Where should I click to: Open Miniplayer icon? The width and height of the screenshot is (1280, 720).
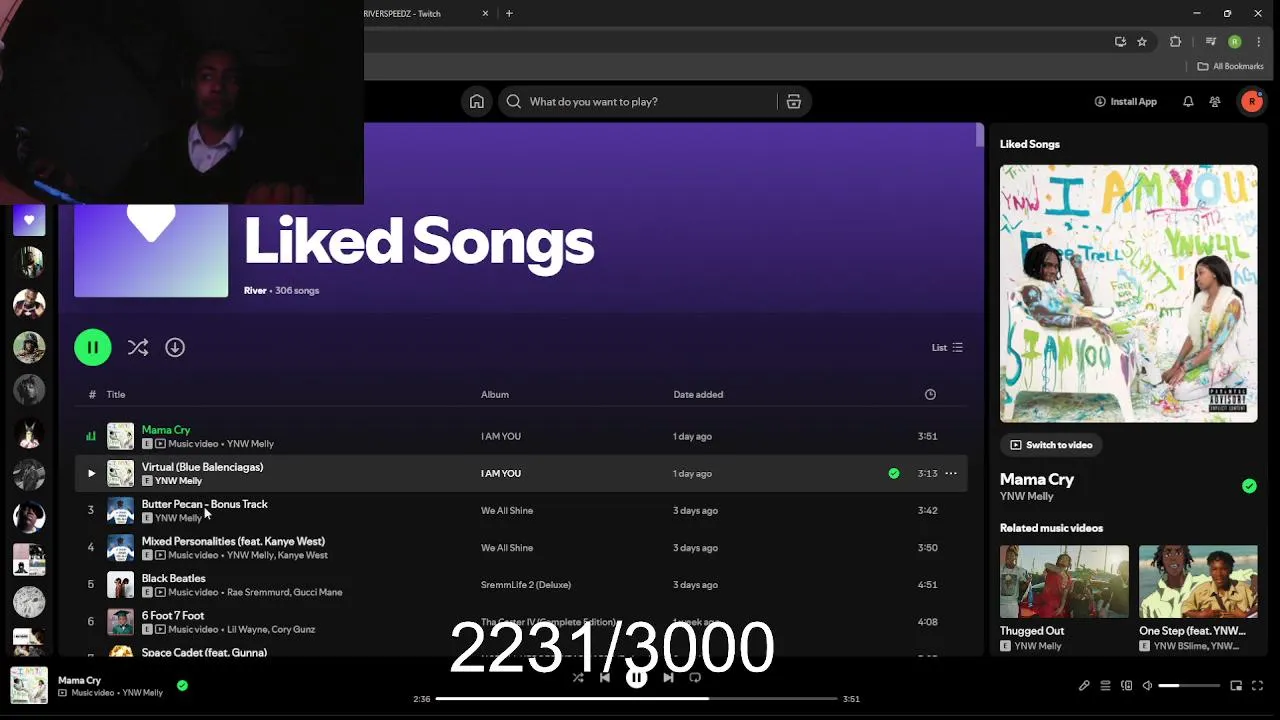1236,685
